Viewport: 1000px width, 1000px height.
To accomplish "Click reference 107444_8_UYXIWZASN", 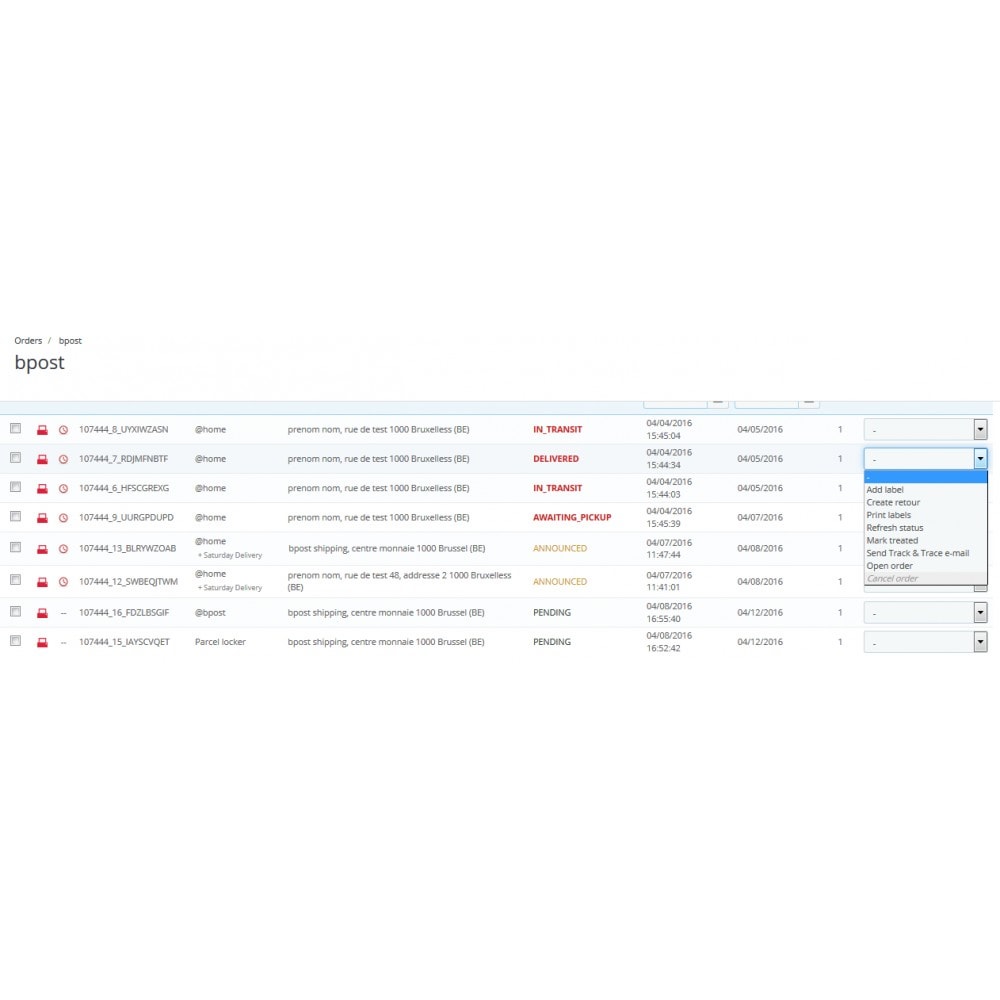I will [x=124, y=430].
